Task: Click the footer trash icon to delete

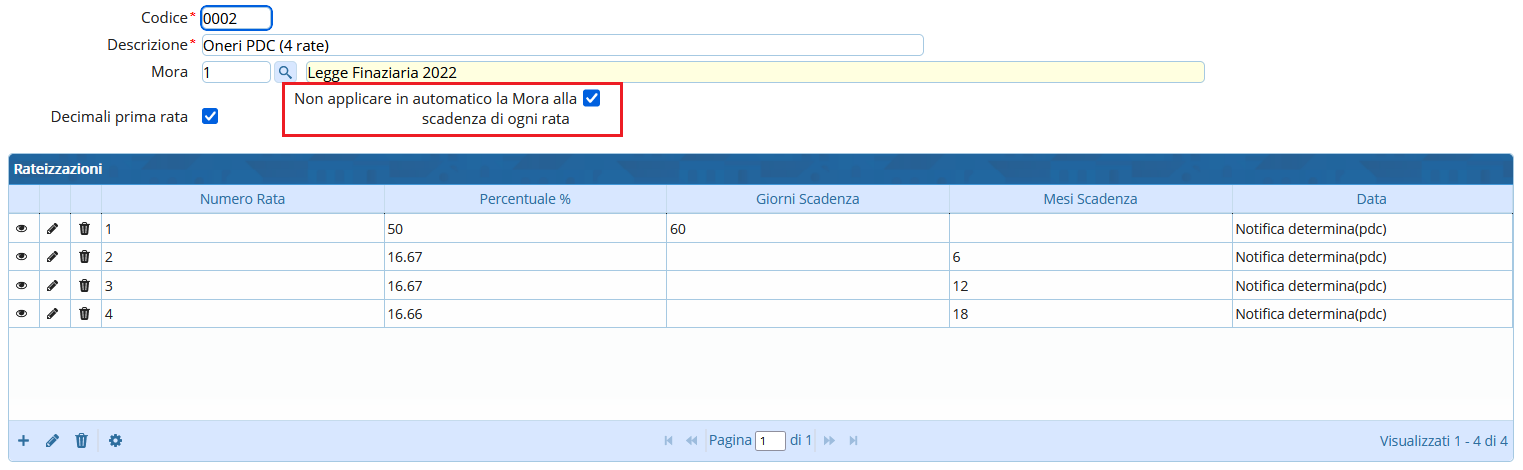Action: click(82, 441)
